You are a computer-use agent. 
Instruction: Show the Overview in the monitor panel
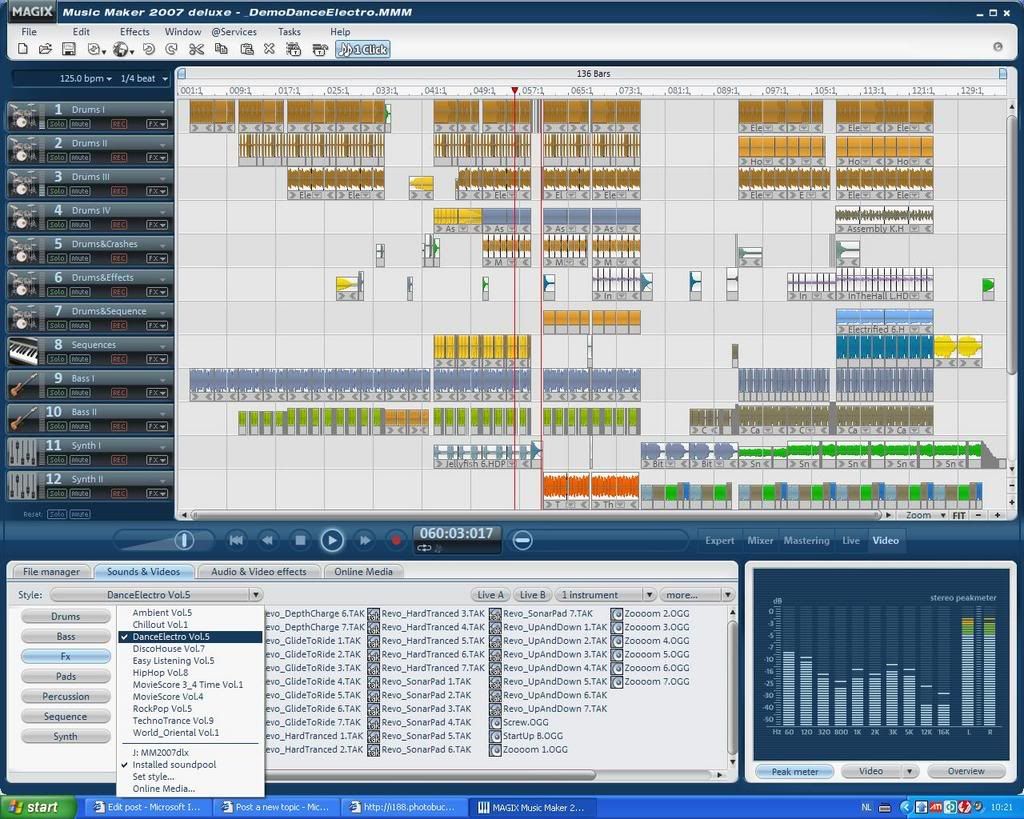pyautogui.click(x=966, y=771)
